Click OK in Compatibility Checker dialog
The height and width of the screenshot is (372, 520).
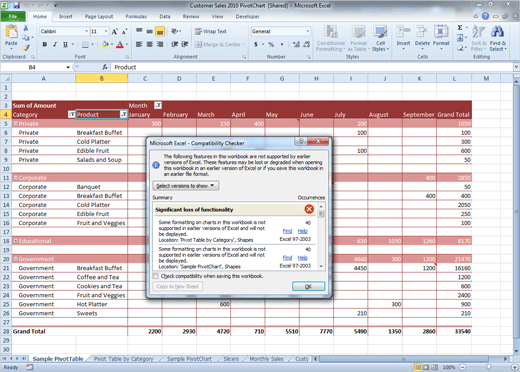[x=308, y=286]
